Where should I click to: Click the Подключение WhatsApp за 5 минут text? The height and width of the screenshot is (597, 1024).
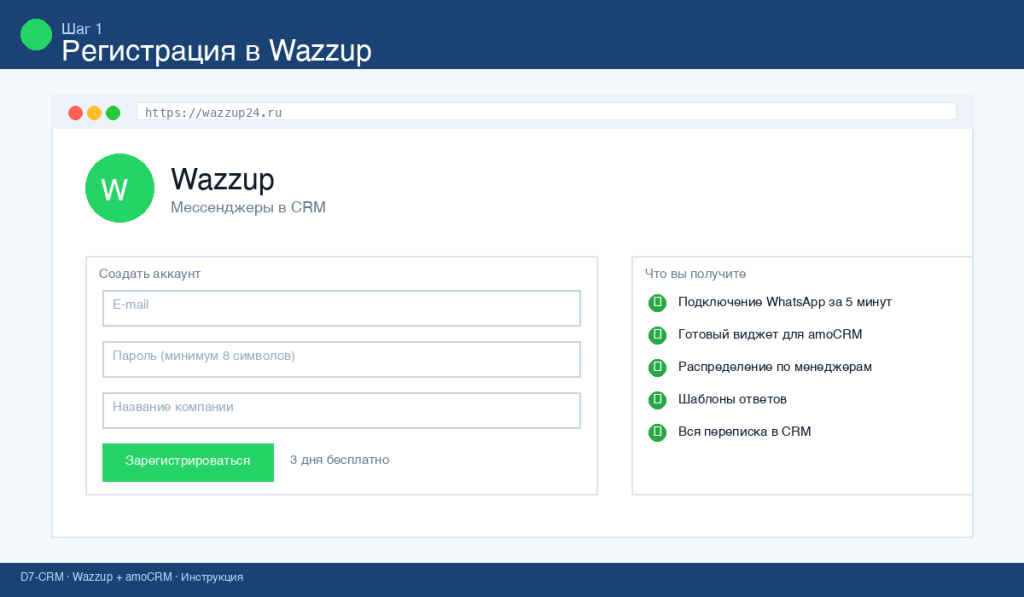click(x=785, y=302)
